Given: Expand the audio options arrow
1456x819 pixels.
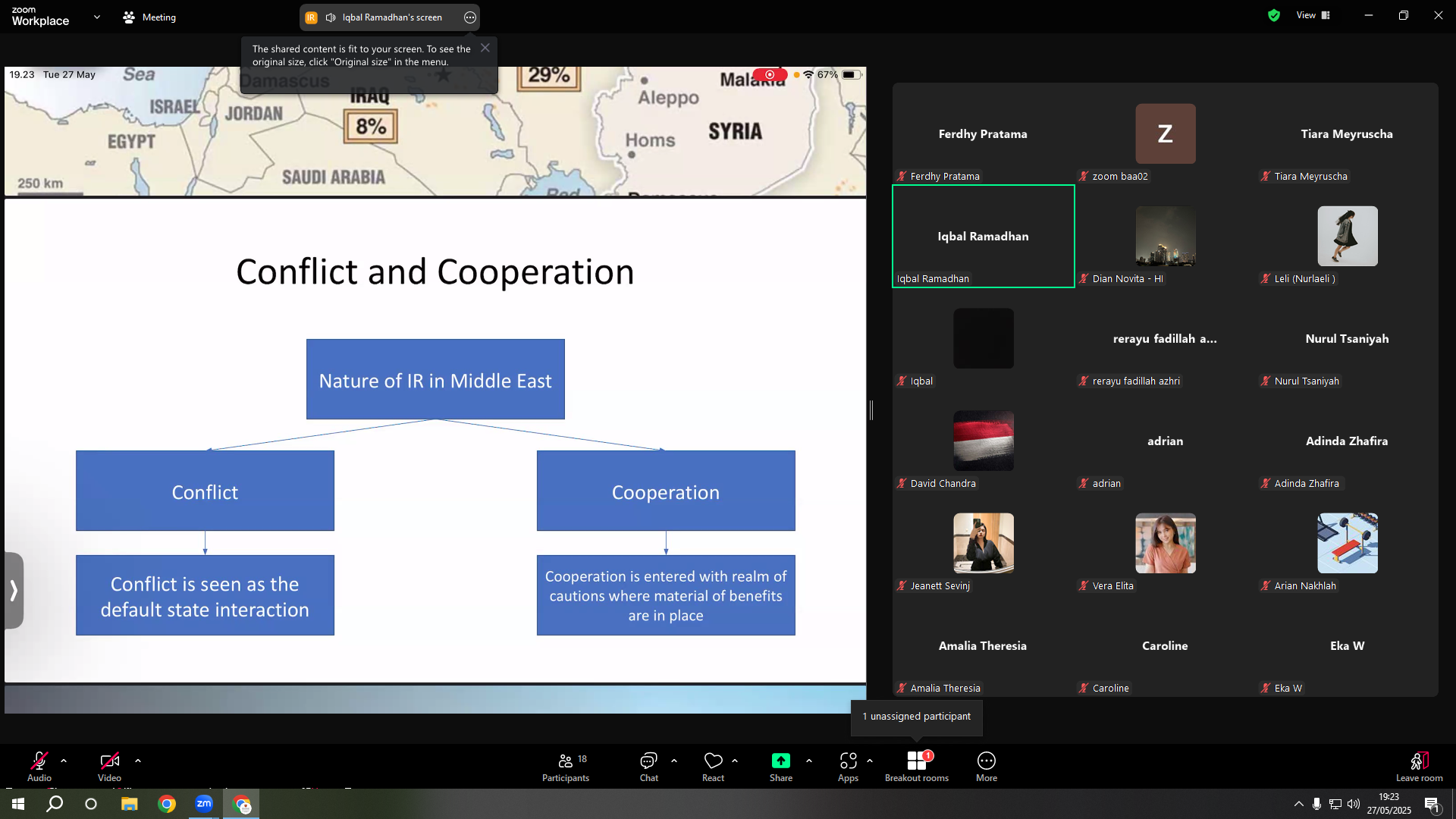Looking at the screenshot, I should click(64, 760).
